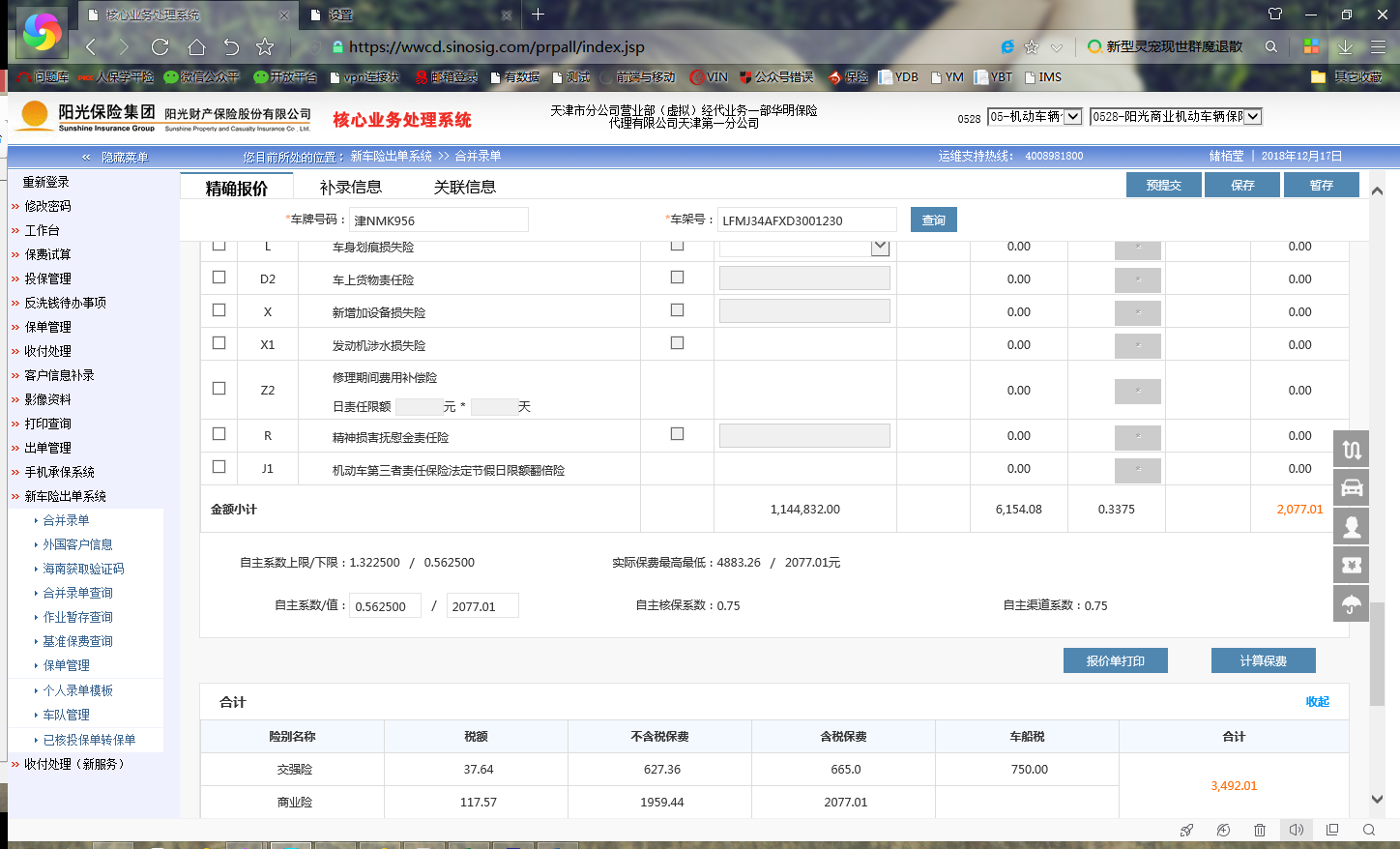
Task: Expand the 0528-阳光商业机动车辆保险 dropdown
Action: pos(1175,117)
